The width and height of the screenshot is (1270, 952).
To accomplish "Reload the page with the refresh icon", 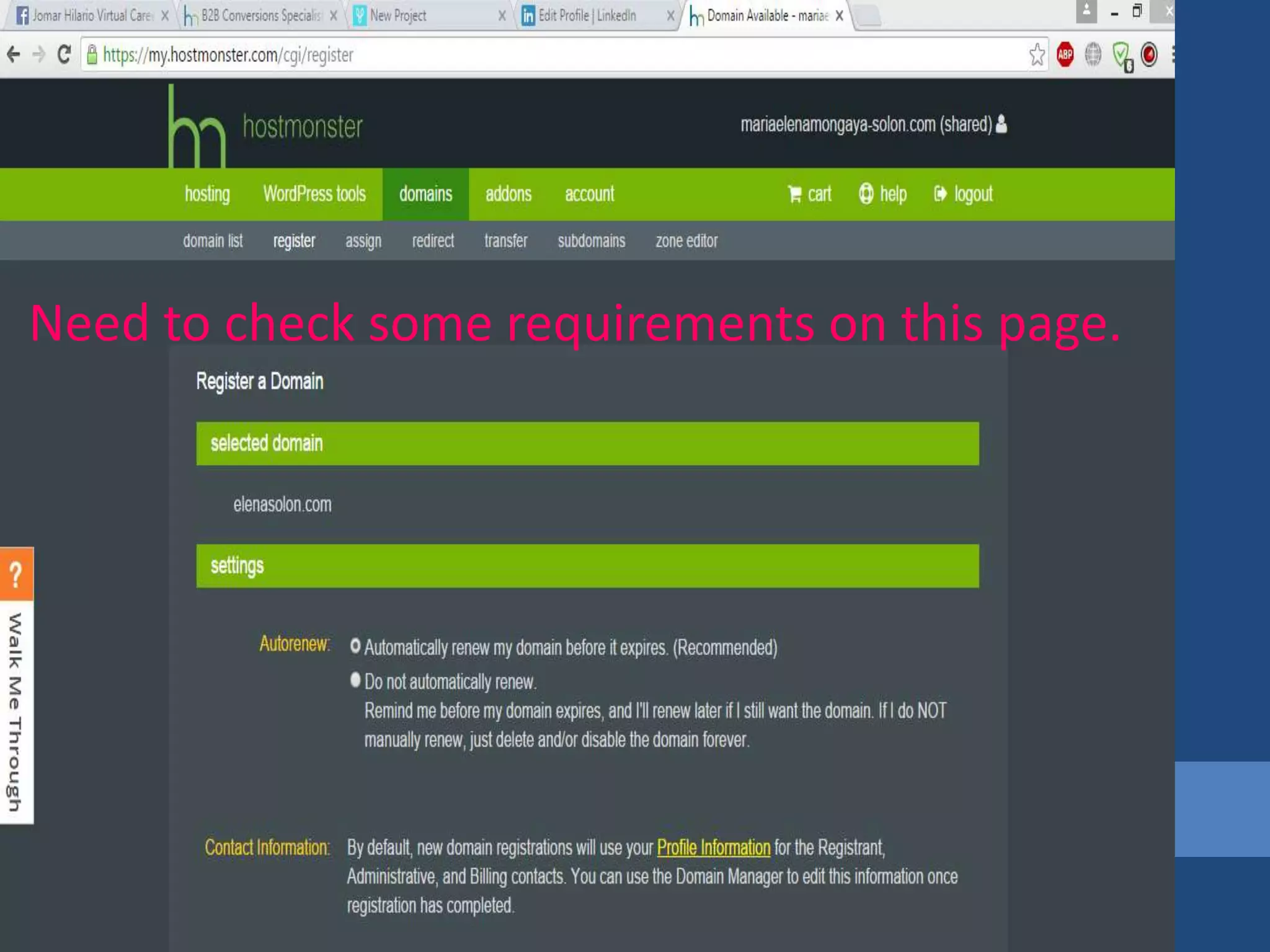I will (64, 55).
